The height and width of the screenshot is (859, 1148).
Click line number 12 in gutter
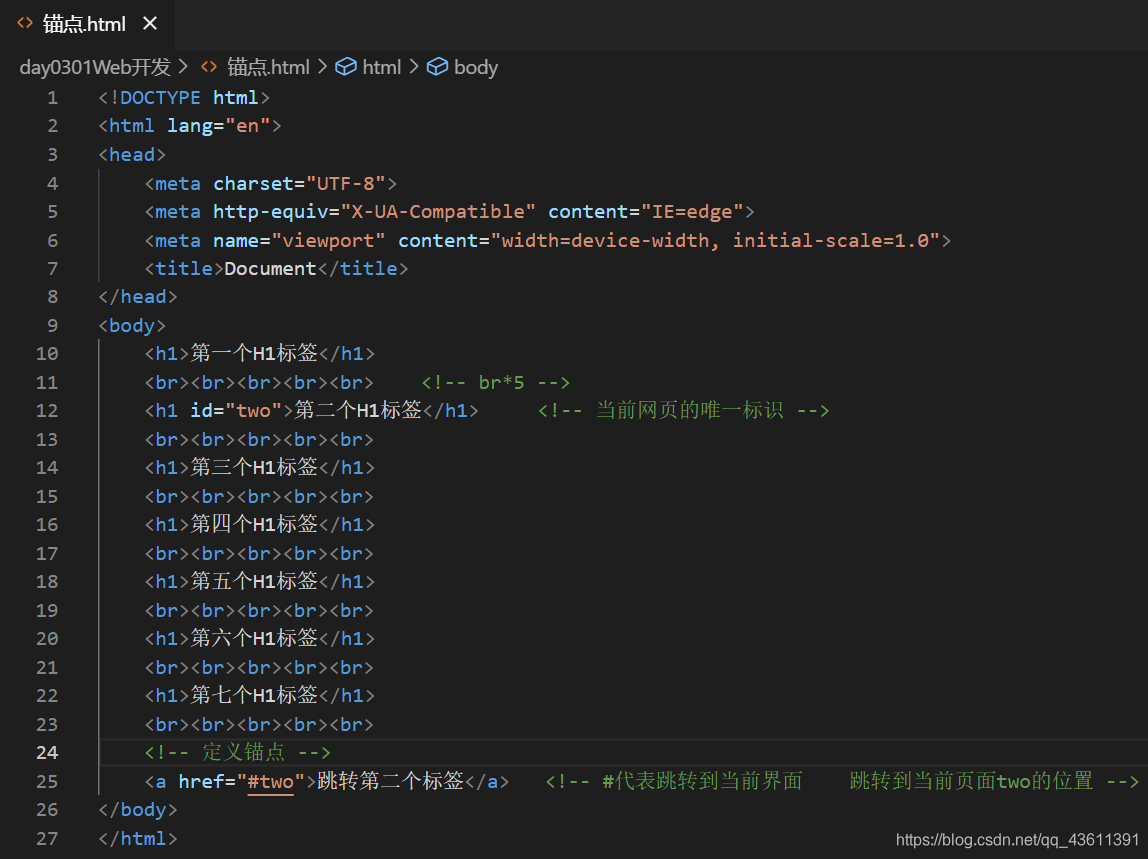pos(47,411)
